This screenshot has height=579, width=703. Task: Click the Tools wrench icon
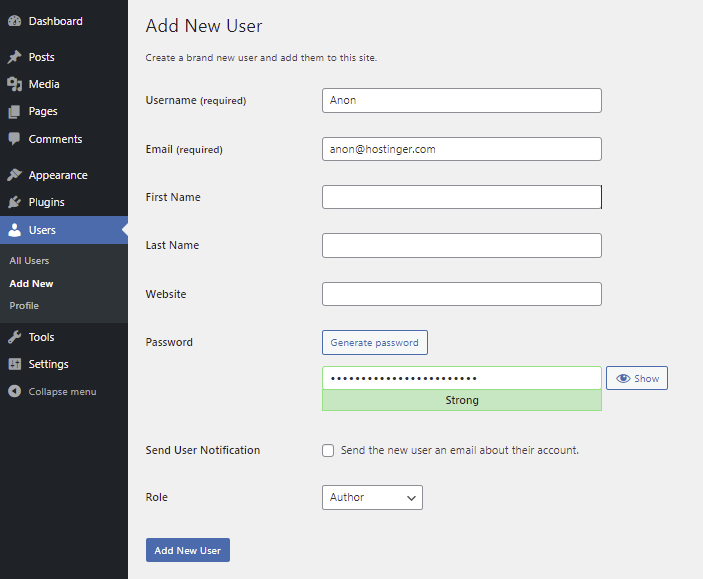click(x=14, y=337)
